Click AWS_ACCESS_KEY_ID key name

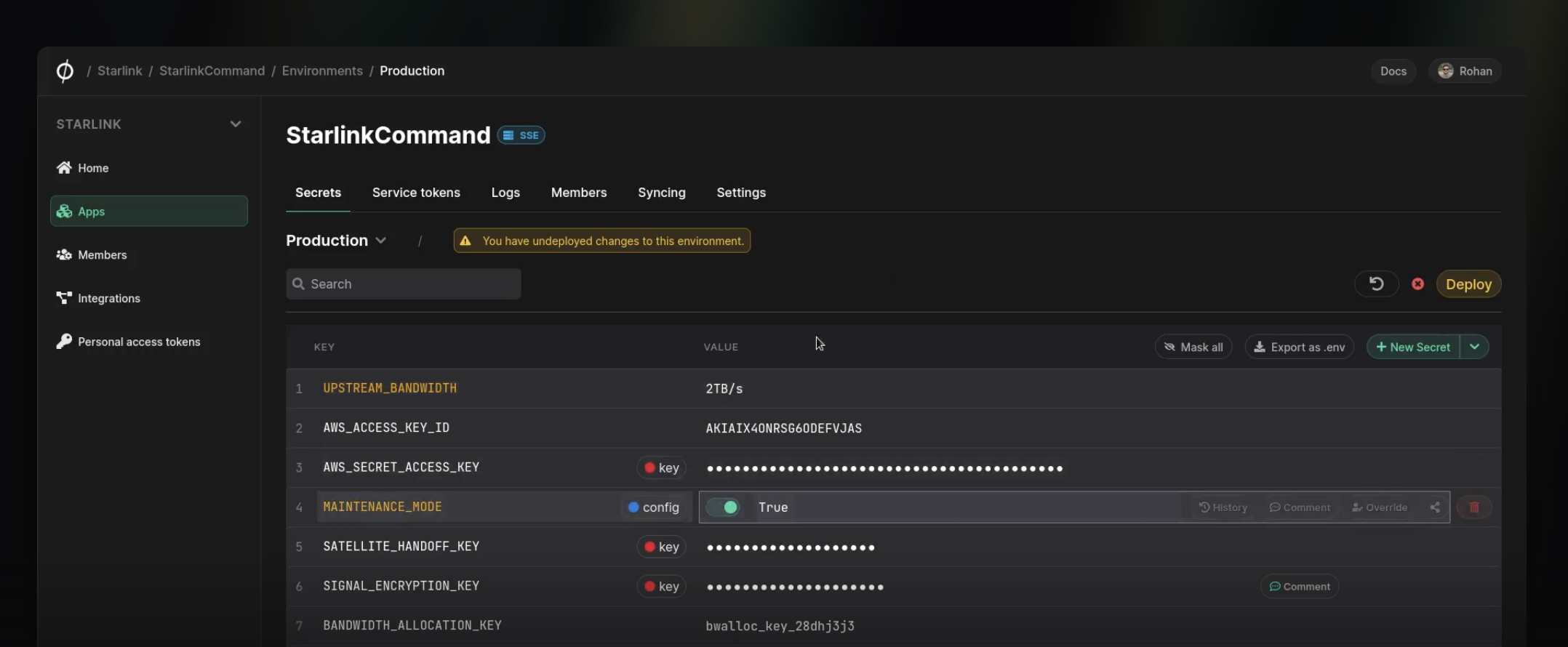386,428
